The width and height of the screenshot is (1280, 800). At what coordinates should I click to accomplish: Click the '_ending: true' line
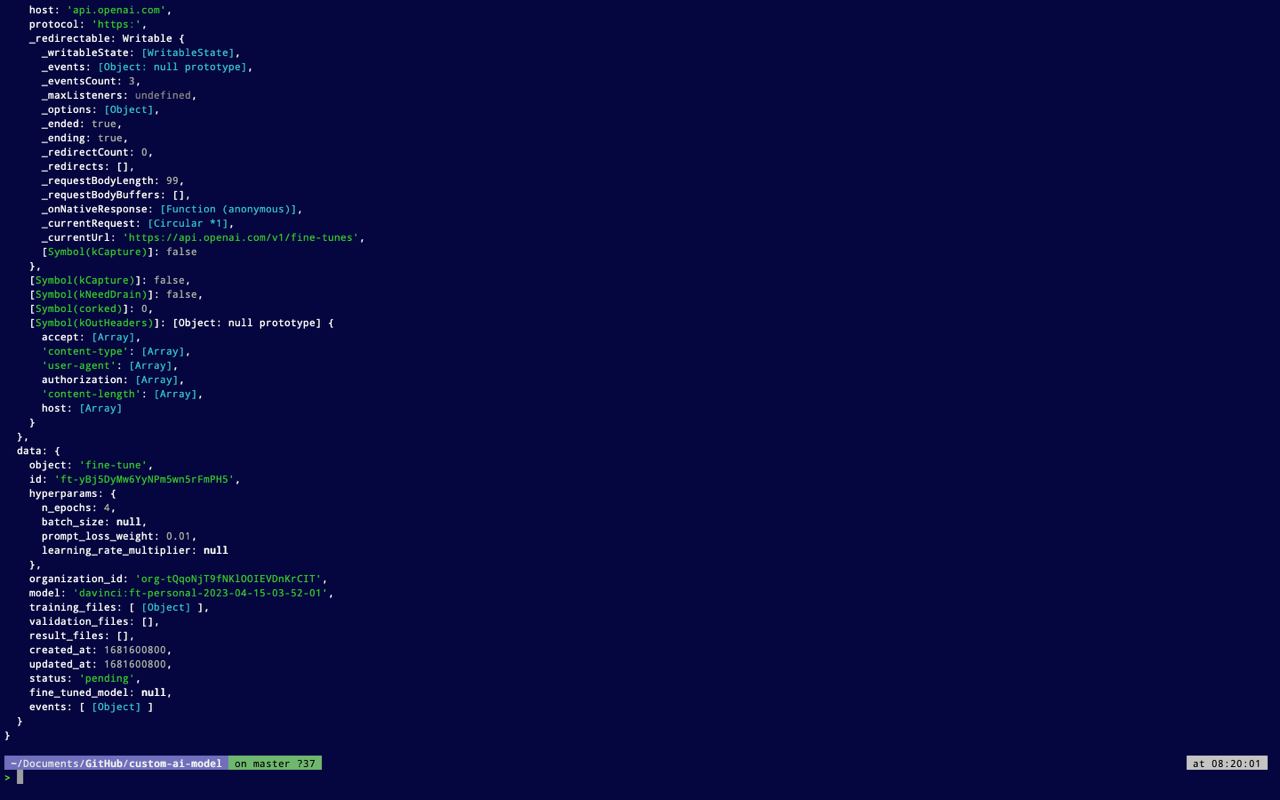click(84, 138)
